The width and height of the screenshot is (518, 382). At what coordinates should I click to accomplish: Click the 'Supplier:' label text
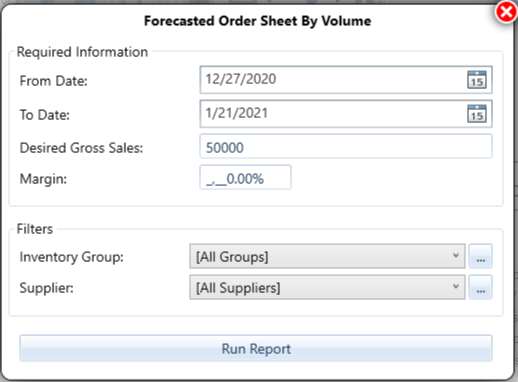[47, 288]
